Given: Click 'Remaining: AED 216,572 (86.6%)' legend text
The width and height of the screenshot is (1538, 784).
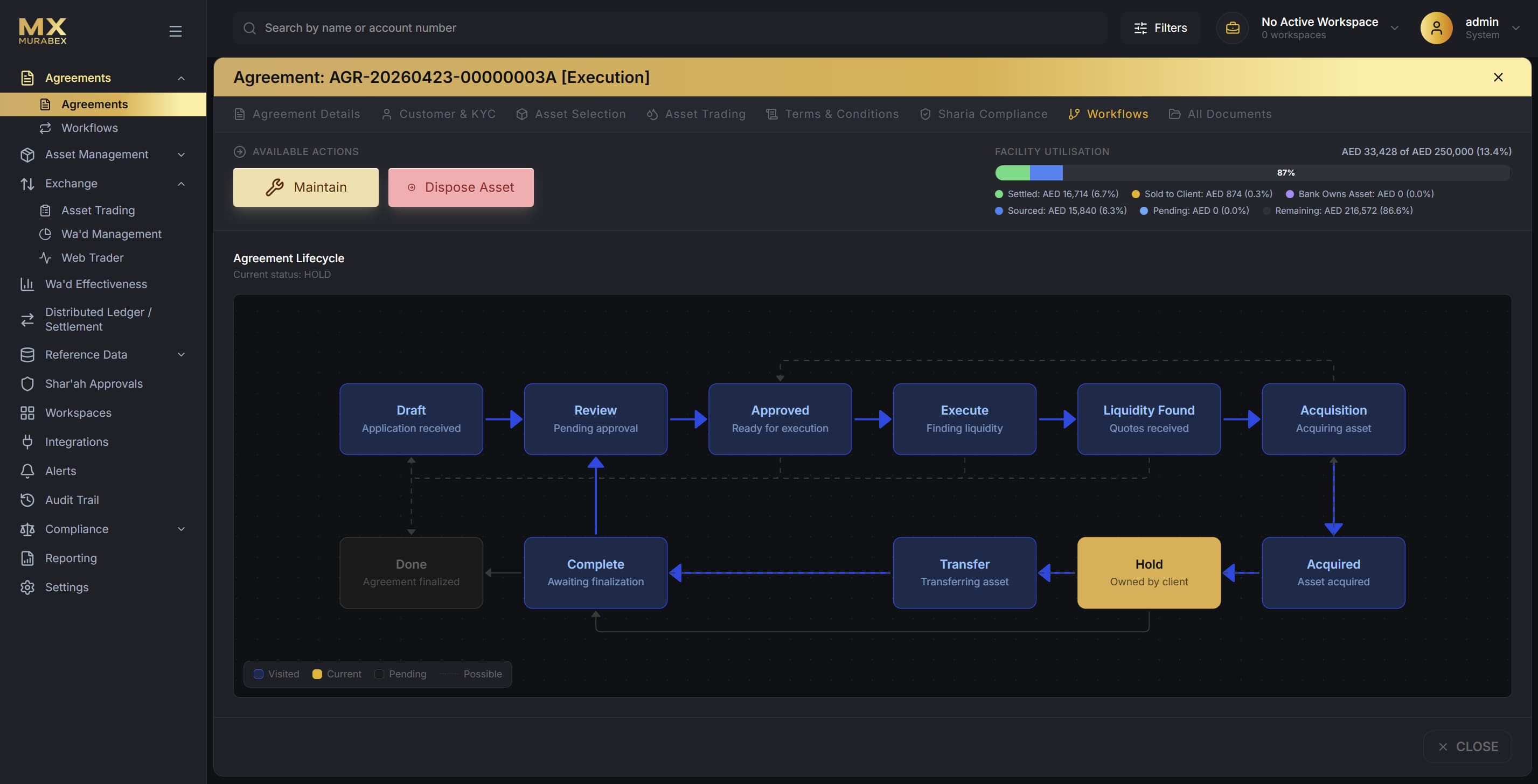Looking at the screenshot, I should pos(1344,211).
